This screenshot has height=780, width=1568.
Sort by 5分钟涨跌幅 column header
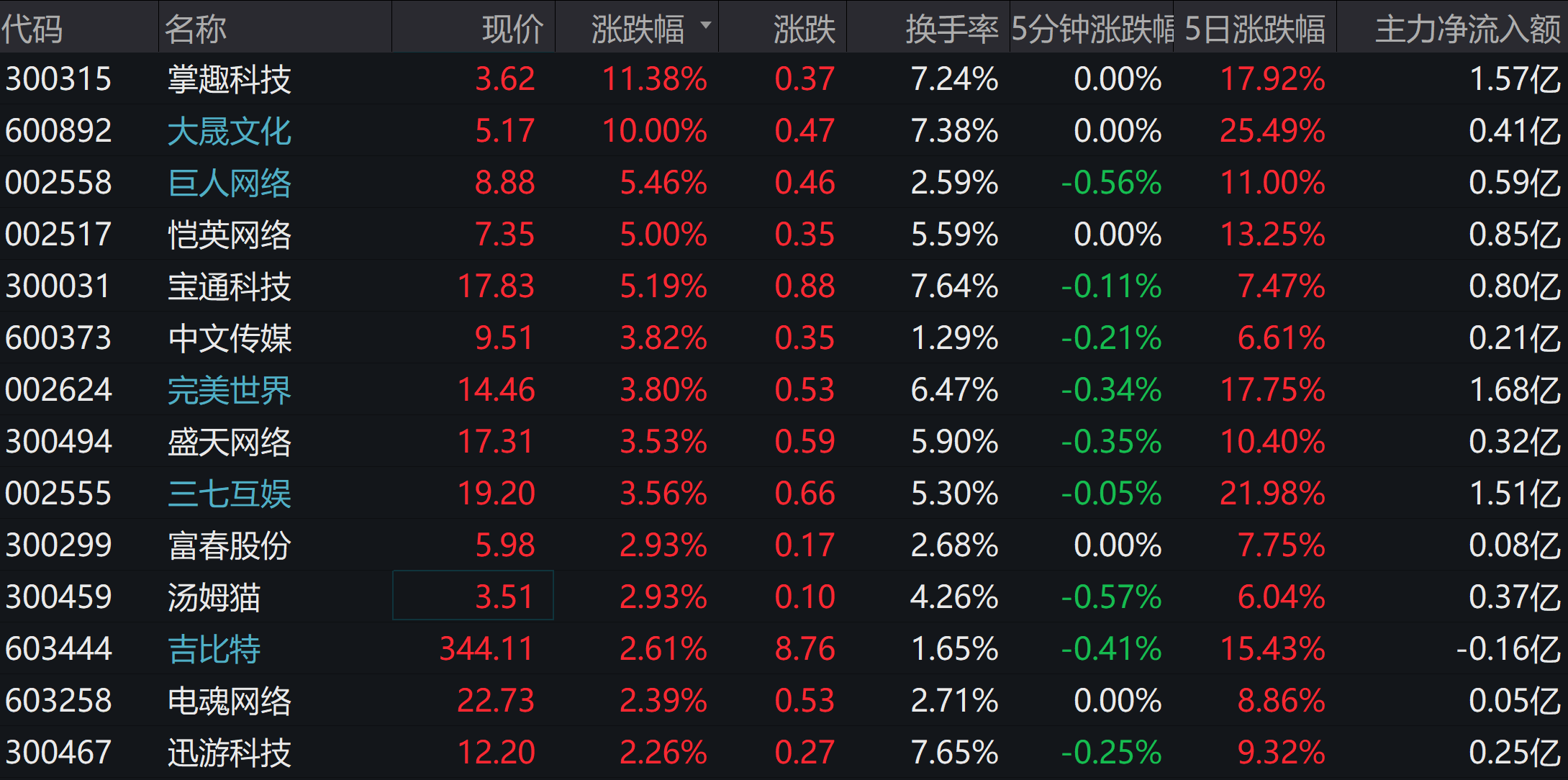click(x=1092, y=30)
